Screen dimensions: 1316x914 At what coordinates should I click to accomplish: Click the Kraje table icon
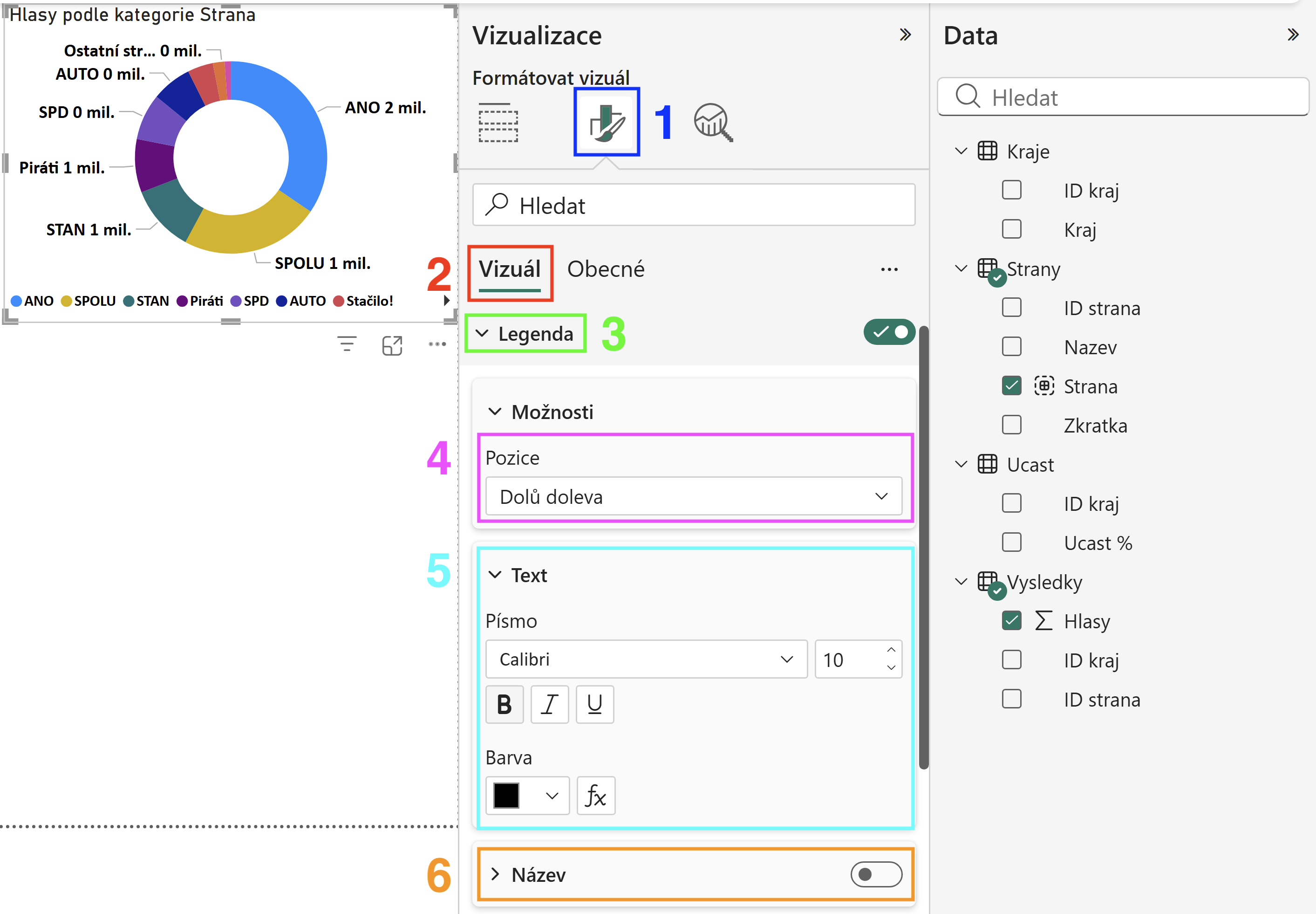(x=988, y=151)
